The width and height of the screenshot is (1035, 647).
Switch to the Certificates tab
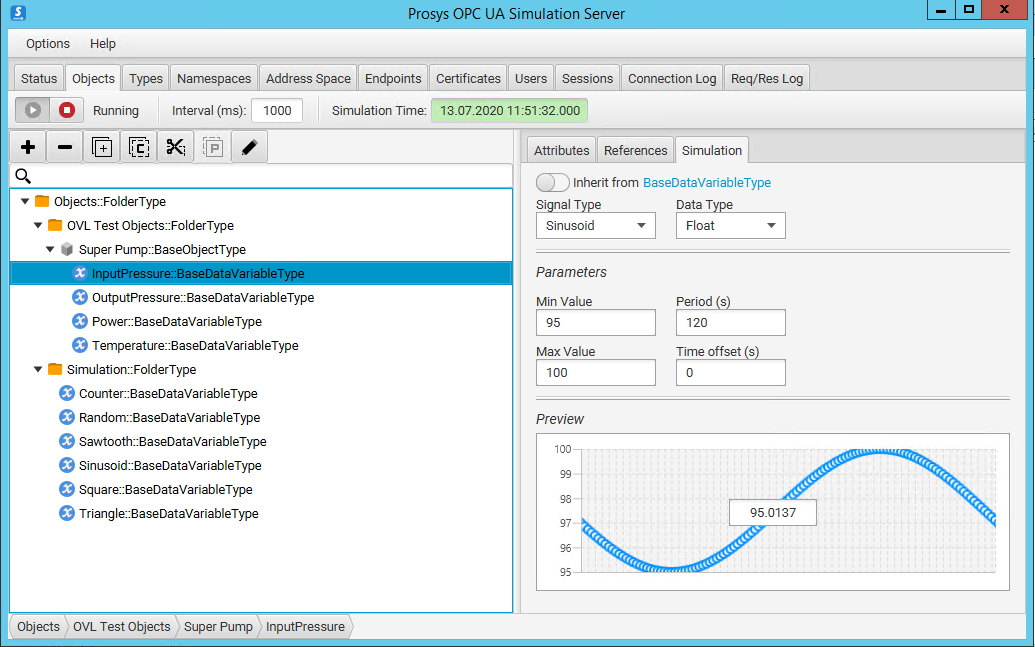coord(468,79)
